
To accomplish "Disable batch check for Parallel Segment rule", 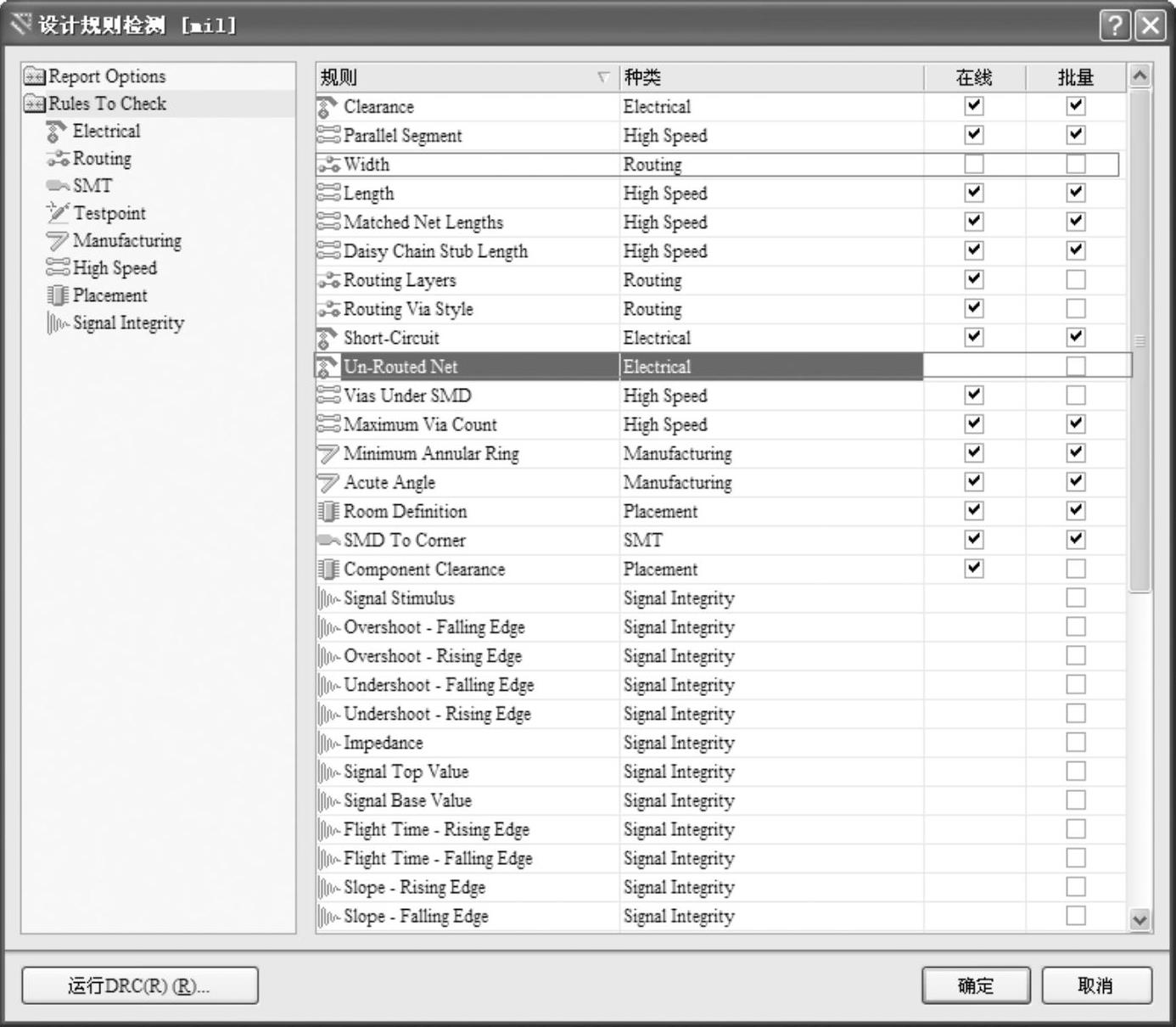I will [1076, 135].
